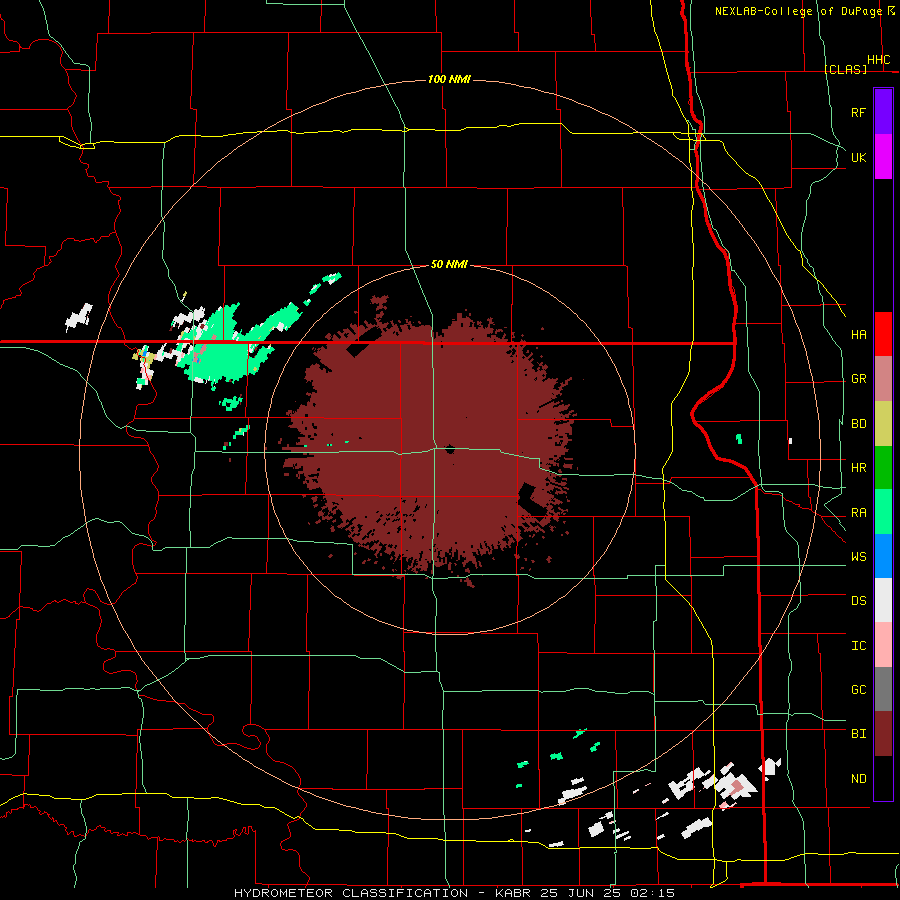Click the NEXLAB-College of DuPage credit
This screenshot has height=900, width=900.
[x=798, y=11]
